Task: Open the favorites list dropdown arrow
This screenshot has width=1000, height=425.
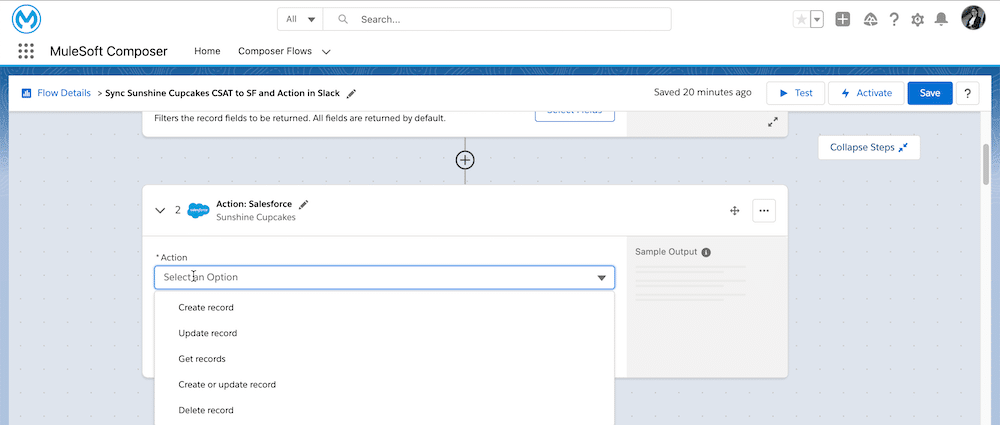Action: click(x=817, y=19)
